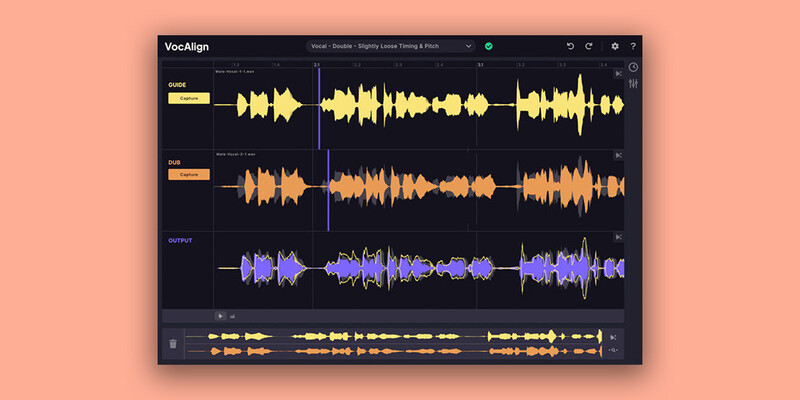Screen dimensions: 800x400
Task: Click the trash icon to delete captured audio
Action: (173, 344)
